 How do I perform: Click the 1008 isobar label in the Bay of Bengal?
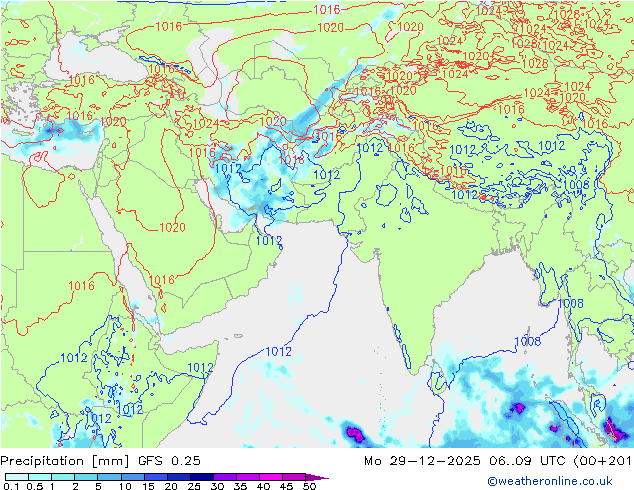click(528, 342)
